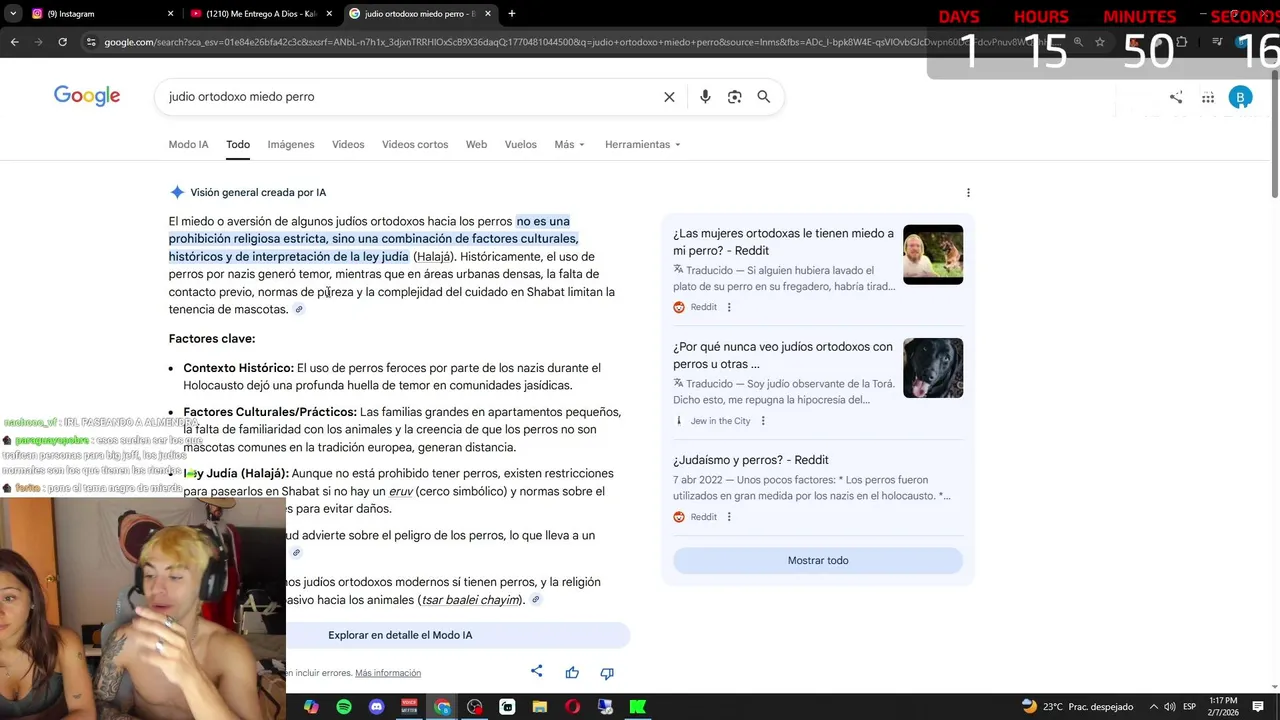Image resolution: width=1280 pixels, height=720 pixels.
Task: Click the source link icon after 'tenencia de mascotas'
Action: [298, 309]
